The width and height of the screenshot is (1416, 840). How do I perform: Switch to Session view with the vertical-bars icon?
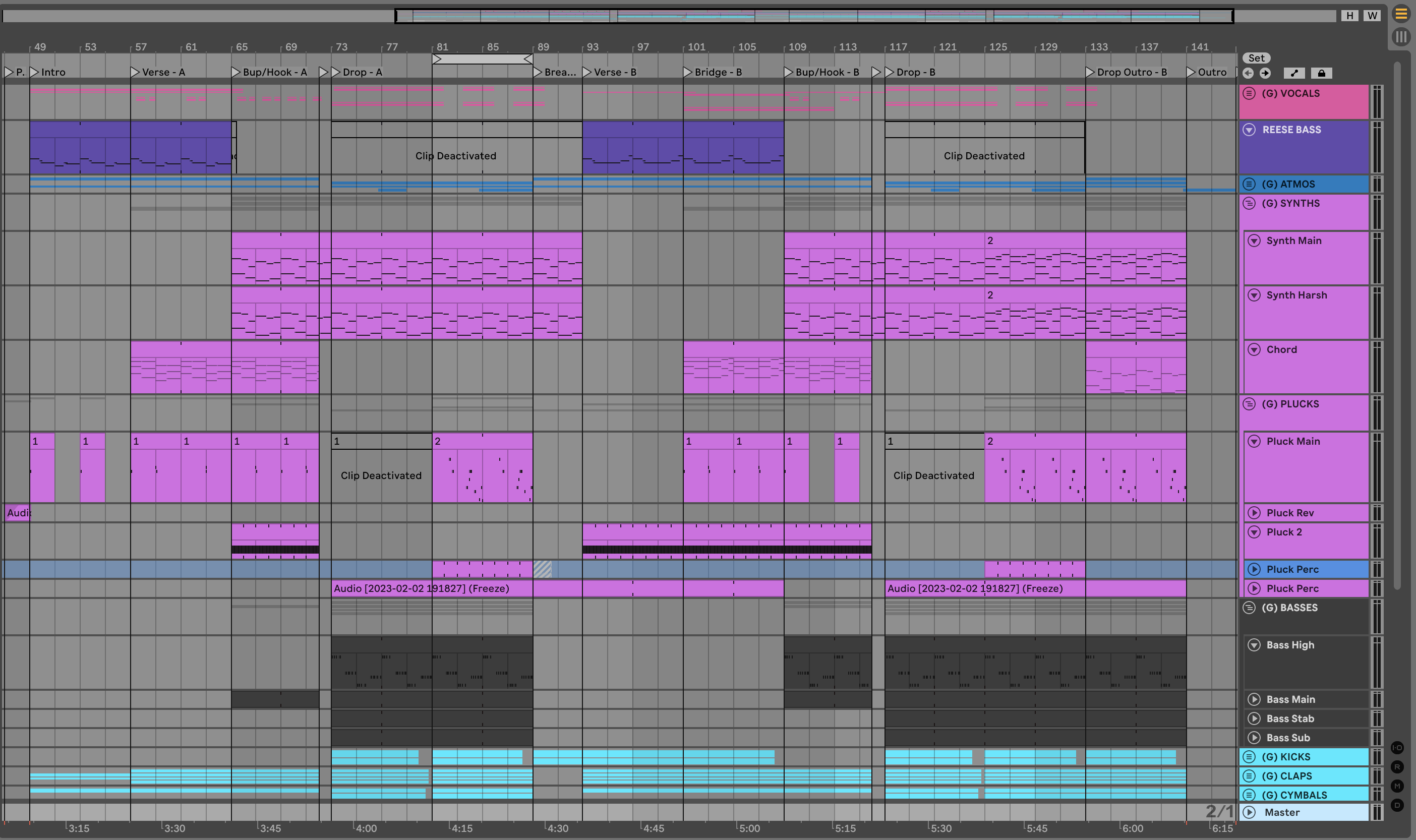pyautogui.click(x=1401, y=37)
